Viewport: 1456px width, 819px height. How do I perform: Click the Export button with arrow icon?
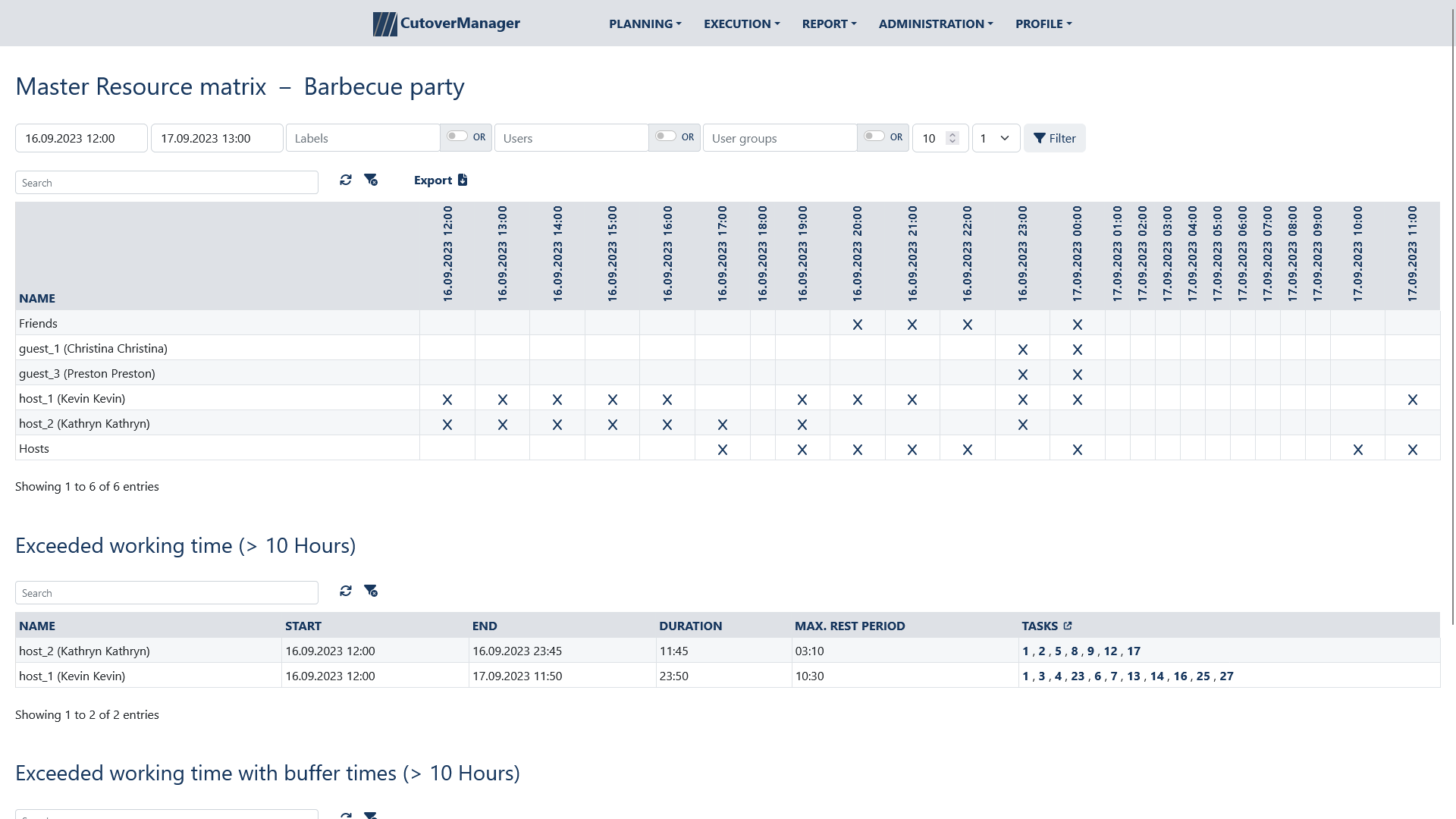click(440, 180)
